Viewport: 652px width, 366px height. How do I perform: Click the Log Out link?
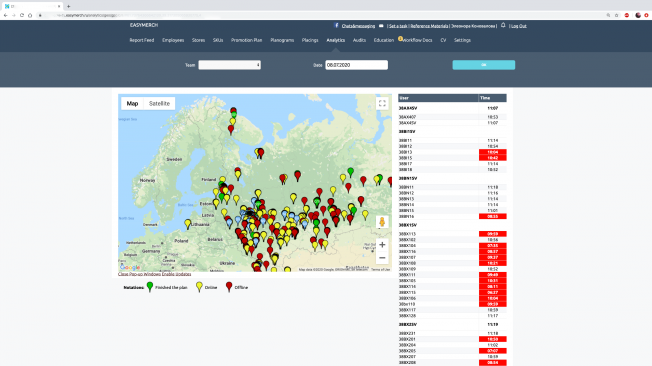click(x=519, y=26)
